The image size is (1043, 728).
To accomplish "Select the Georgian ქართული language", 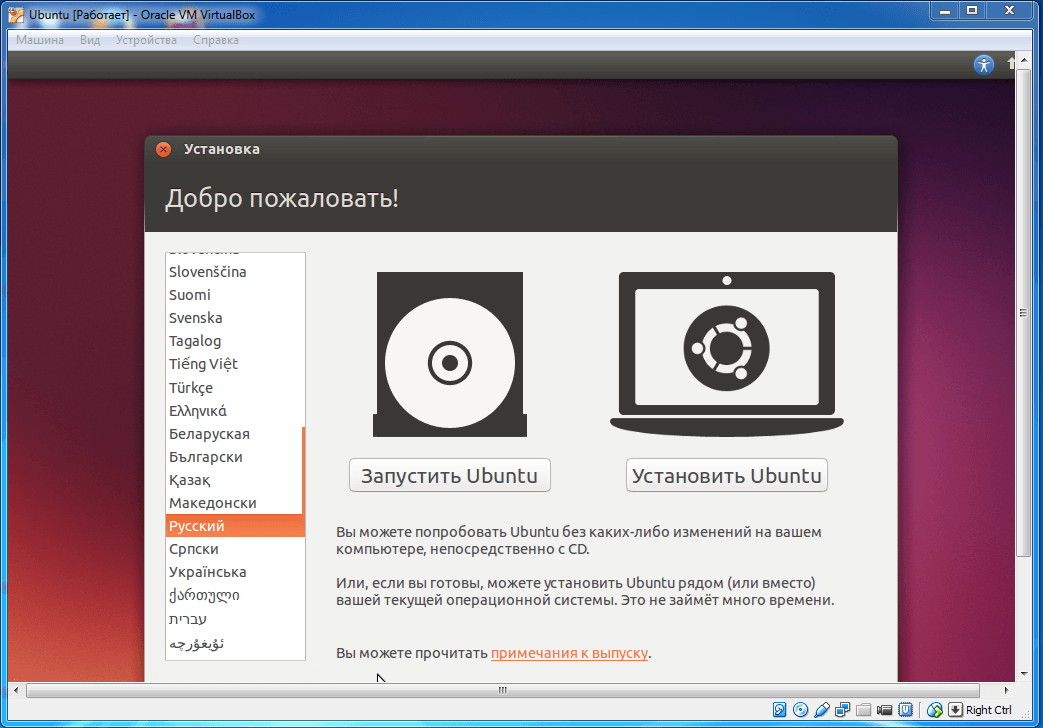I will click(233, 595).
